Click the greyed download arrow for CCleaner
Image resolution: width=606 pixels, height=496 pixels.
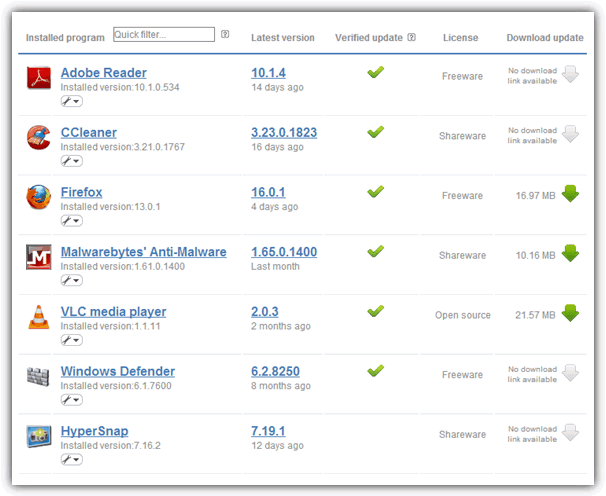coord(570,134)
